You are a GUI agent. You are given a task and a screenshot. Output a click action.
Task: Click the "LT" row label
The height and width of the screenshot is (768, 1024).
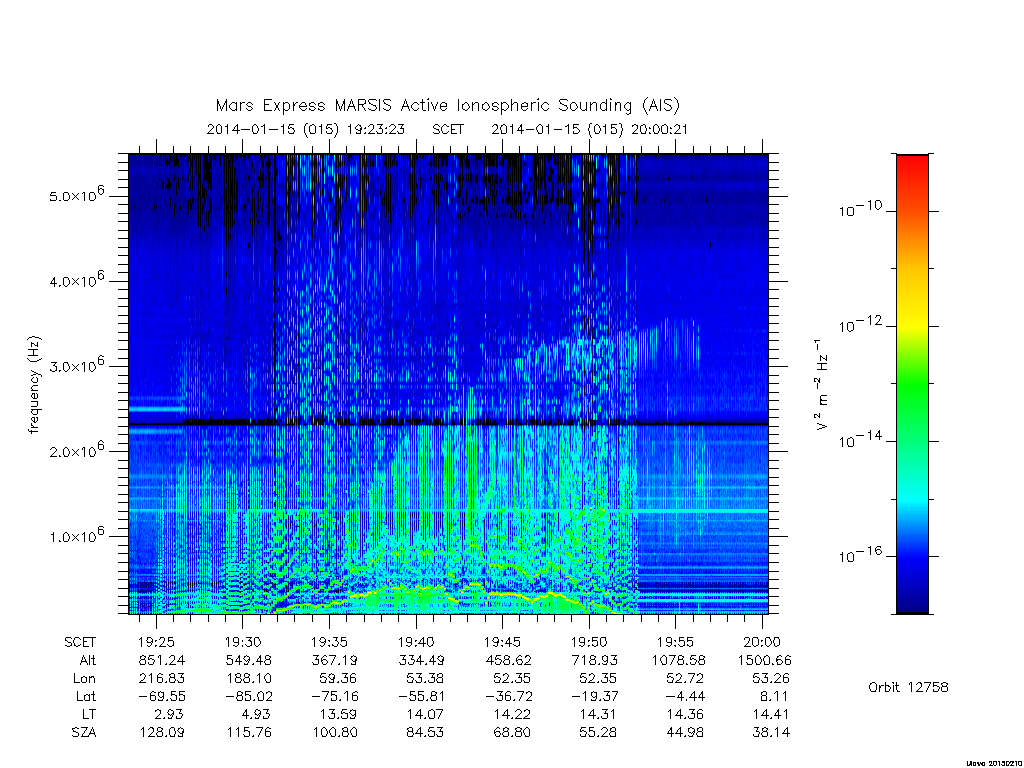pos(88,714)
